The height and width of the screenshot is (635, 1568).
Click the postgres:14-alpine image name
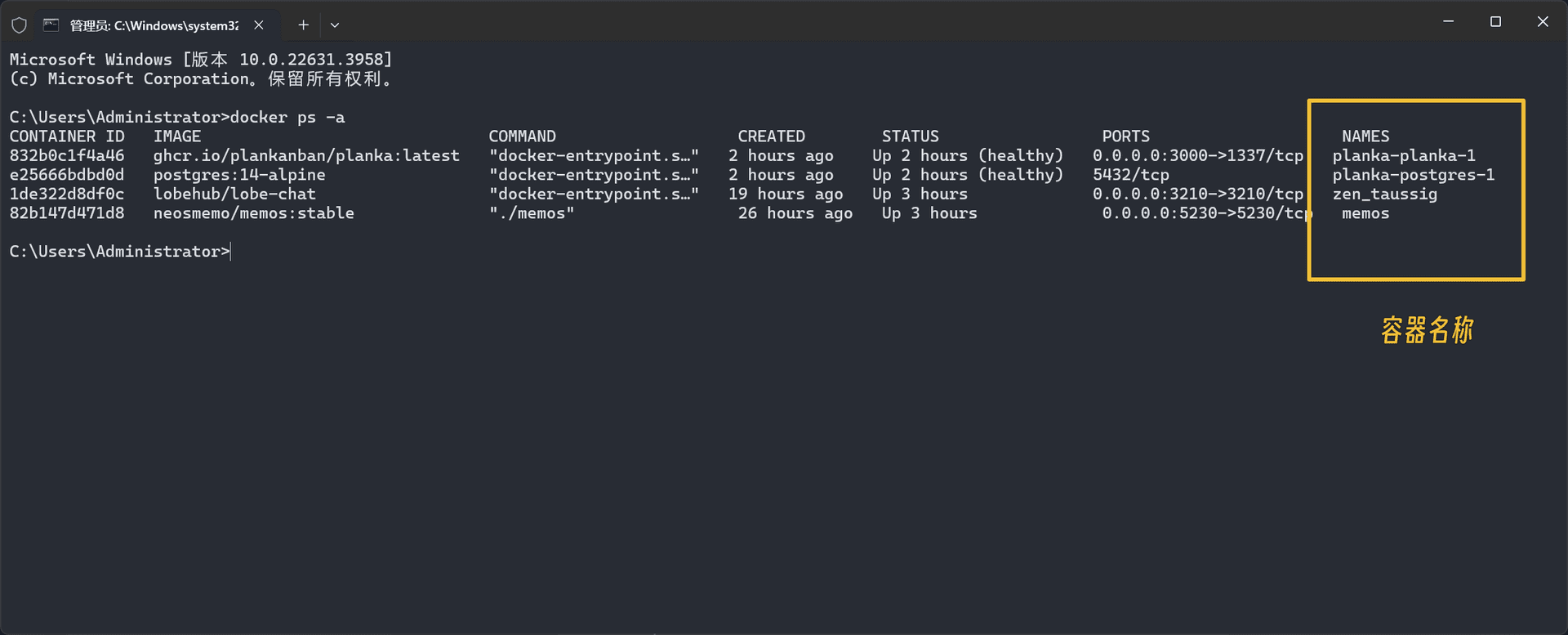coord(239,175)
